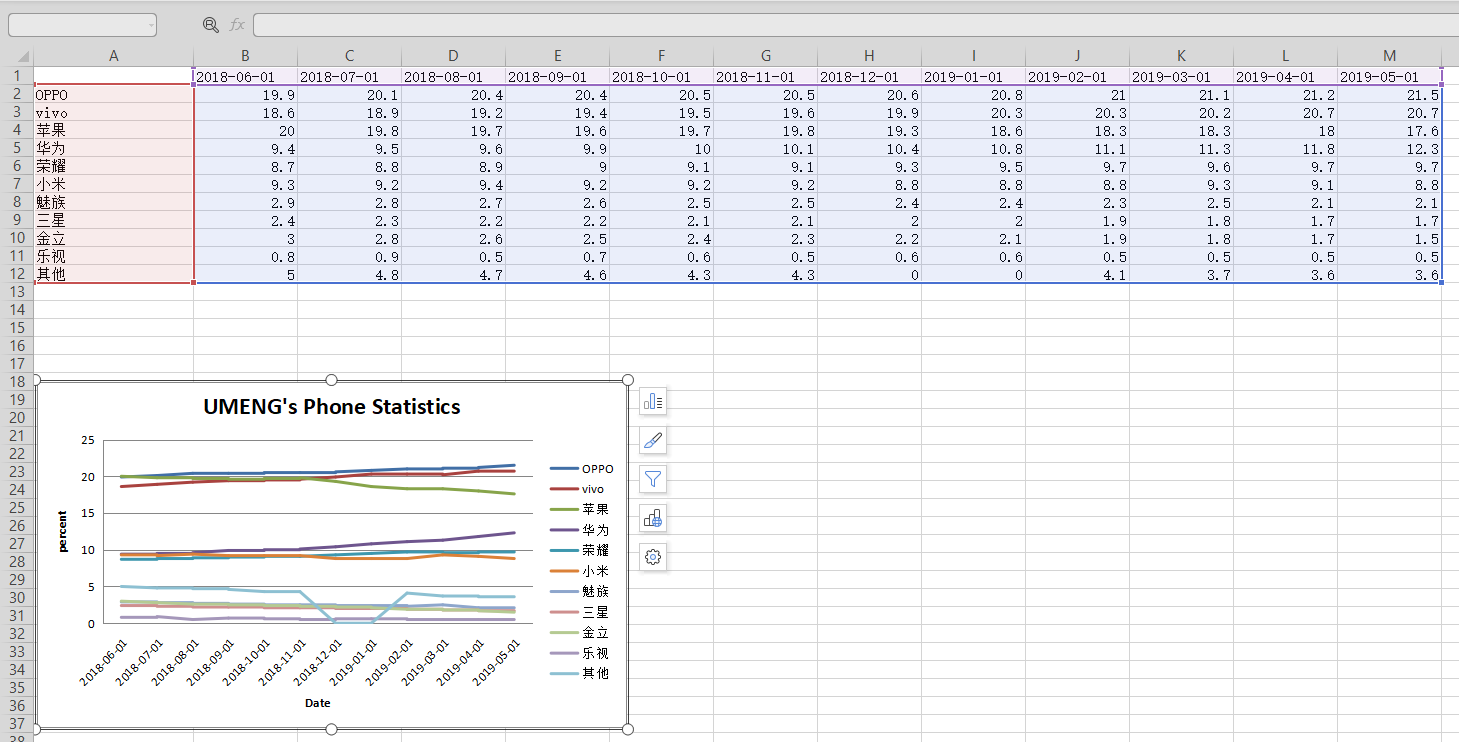
Task: Select column B header
Action: (245, 56)
